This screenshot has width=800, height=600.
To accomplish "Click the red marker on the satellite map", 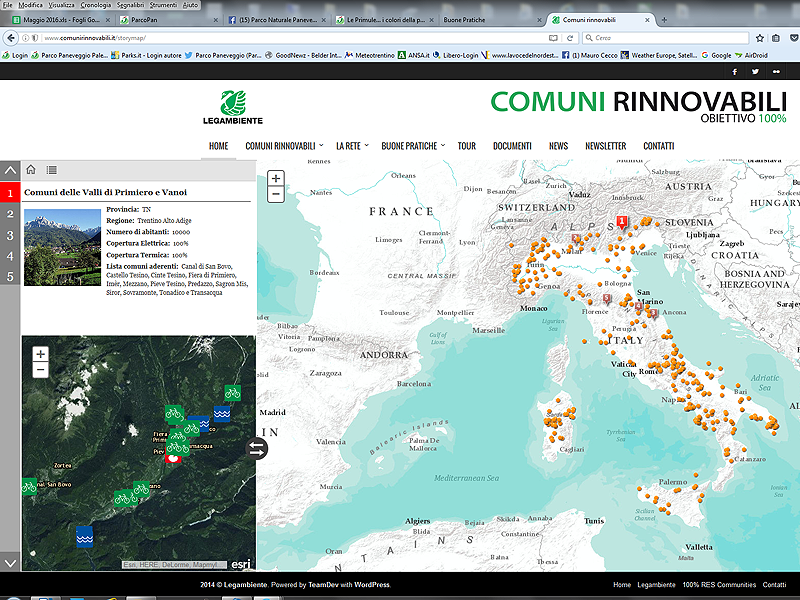I will point(173,458).
